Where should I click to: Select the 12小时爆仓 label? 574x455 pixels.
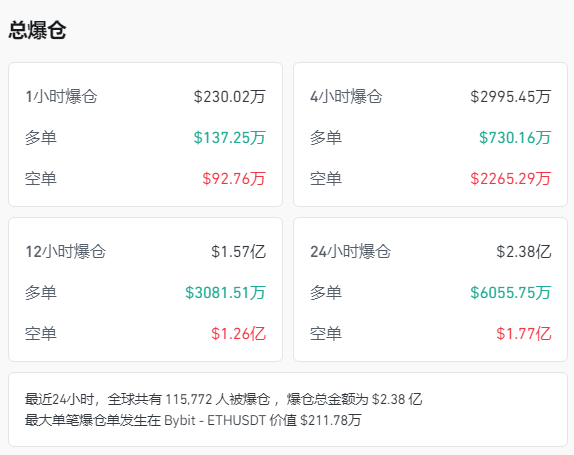66,252
